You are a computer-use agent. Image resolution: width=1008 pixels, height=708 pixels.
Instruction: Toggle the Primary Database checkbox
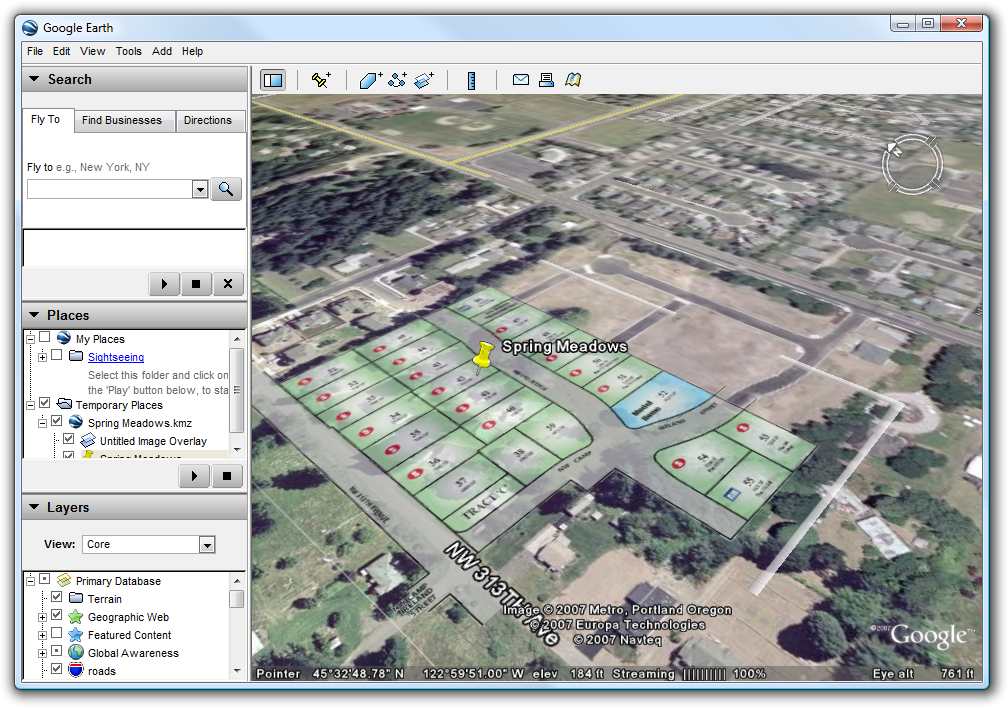coord(44,579)
